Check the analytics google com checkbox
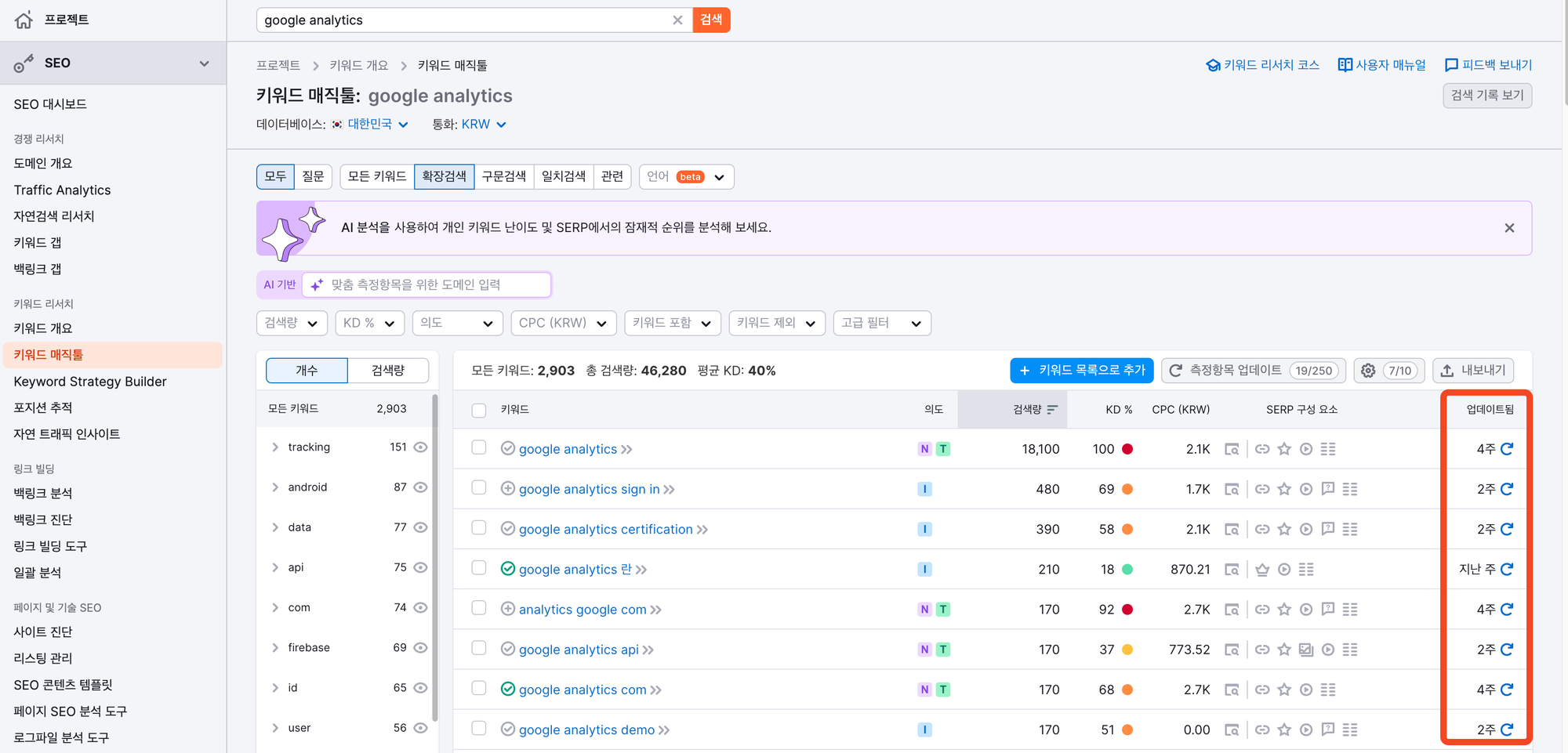Image resolution: width=1568 pixels, height=753 pixels. point(479,608)
